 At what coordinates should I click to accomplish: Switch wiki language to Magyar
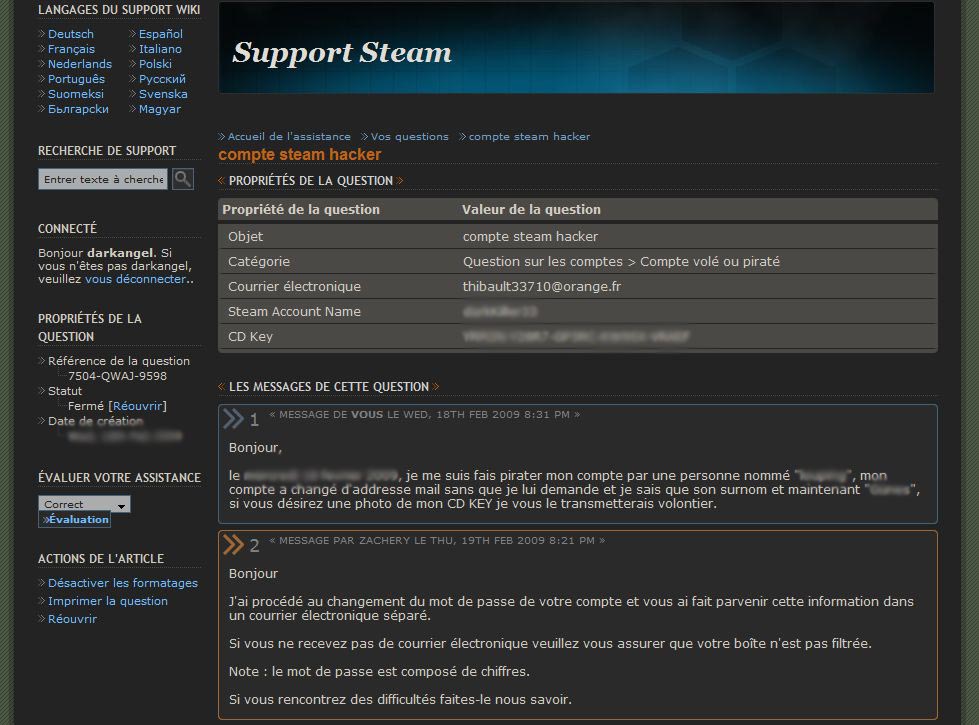(x=159, y=109)
